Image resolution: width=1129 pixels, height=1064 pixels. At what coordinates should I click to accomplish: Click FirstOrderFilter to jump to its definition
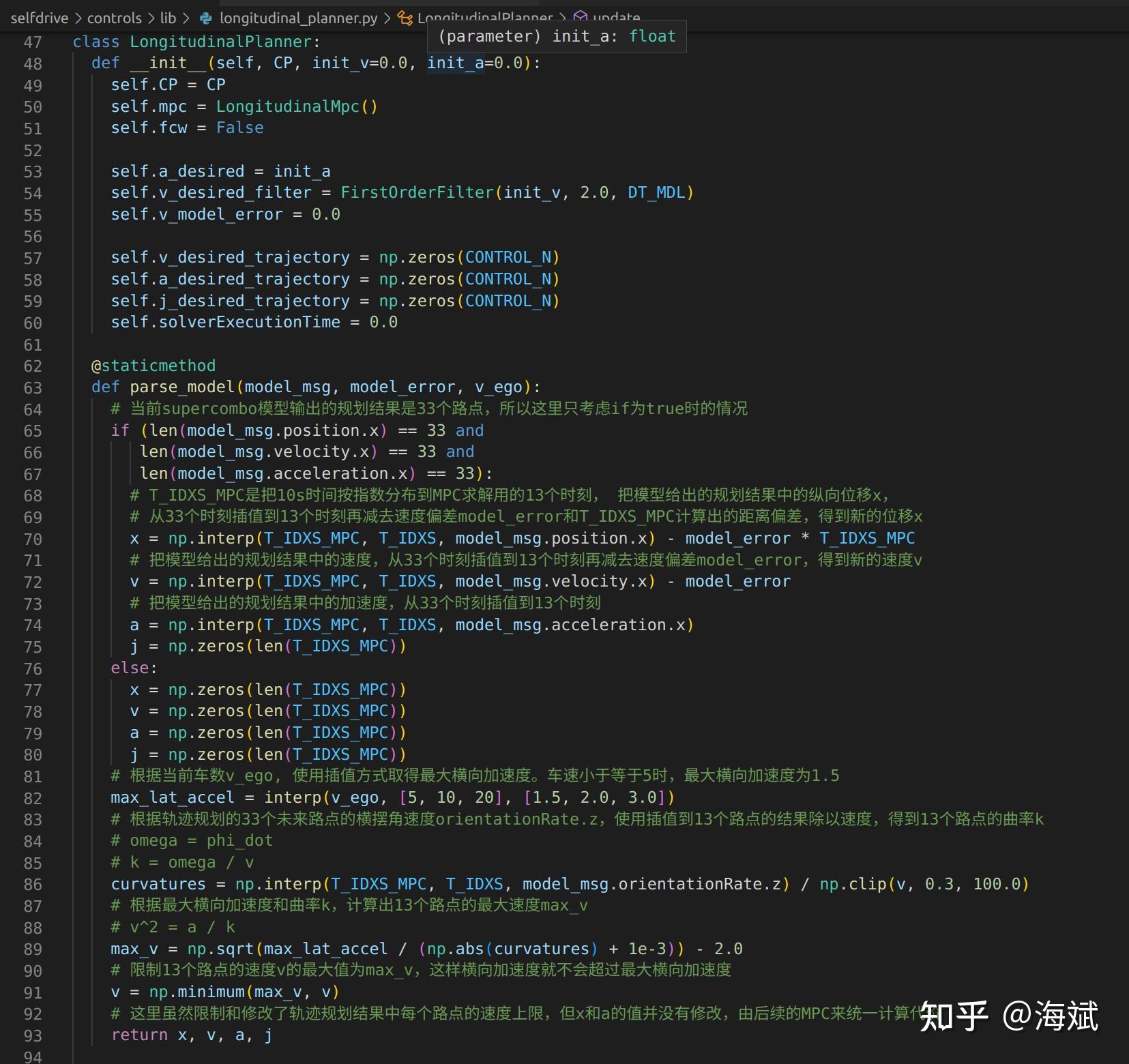(416, 192)
